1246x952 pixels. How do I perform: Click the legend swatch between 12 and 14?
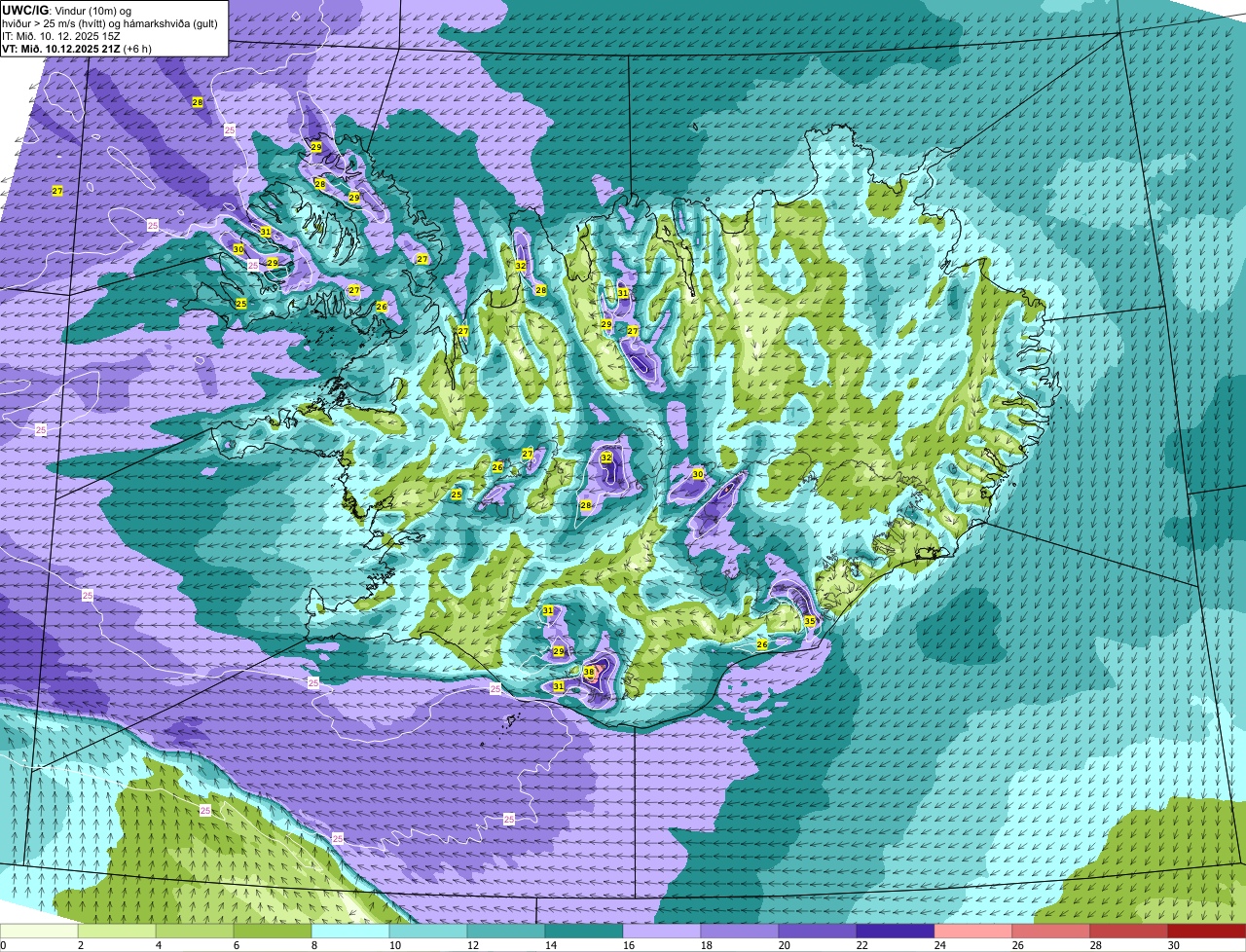pyautogui.click(x=506, y=931)
